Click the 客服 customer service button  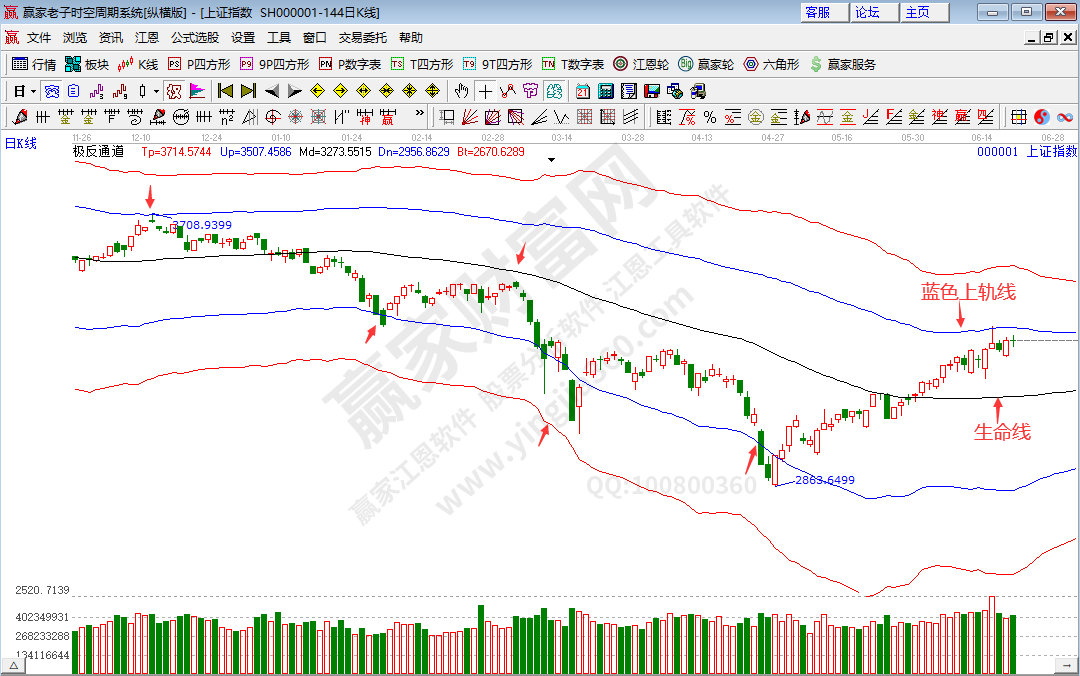(x=817, y=12)
